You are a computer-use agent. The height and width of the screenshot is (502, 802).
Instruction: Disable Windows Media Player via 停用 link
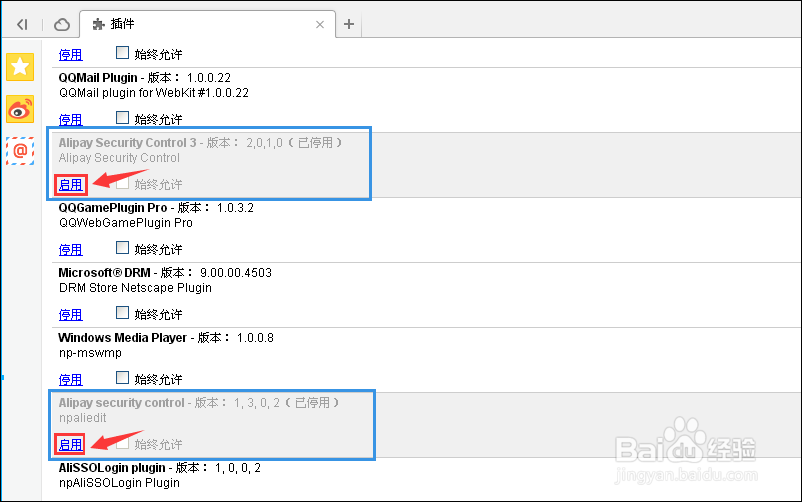click(x=71, y=380)
